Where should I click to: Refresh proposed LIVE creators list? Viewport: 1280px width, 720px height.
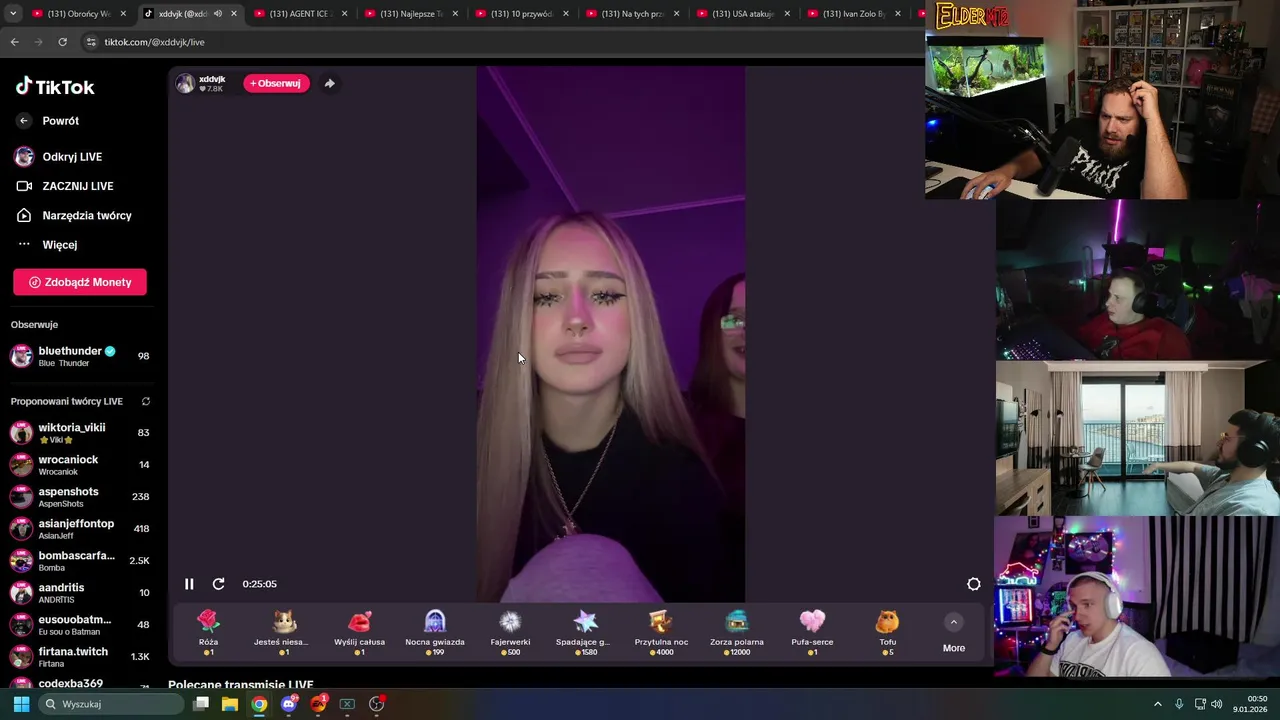[146, 401]
